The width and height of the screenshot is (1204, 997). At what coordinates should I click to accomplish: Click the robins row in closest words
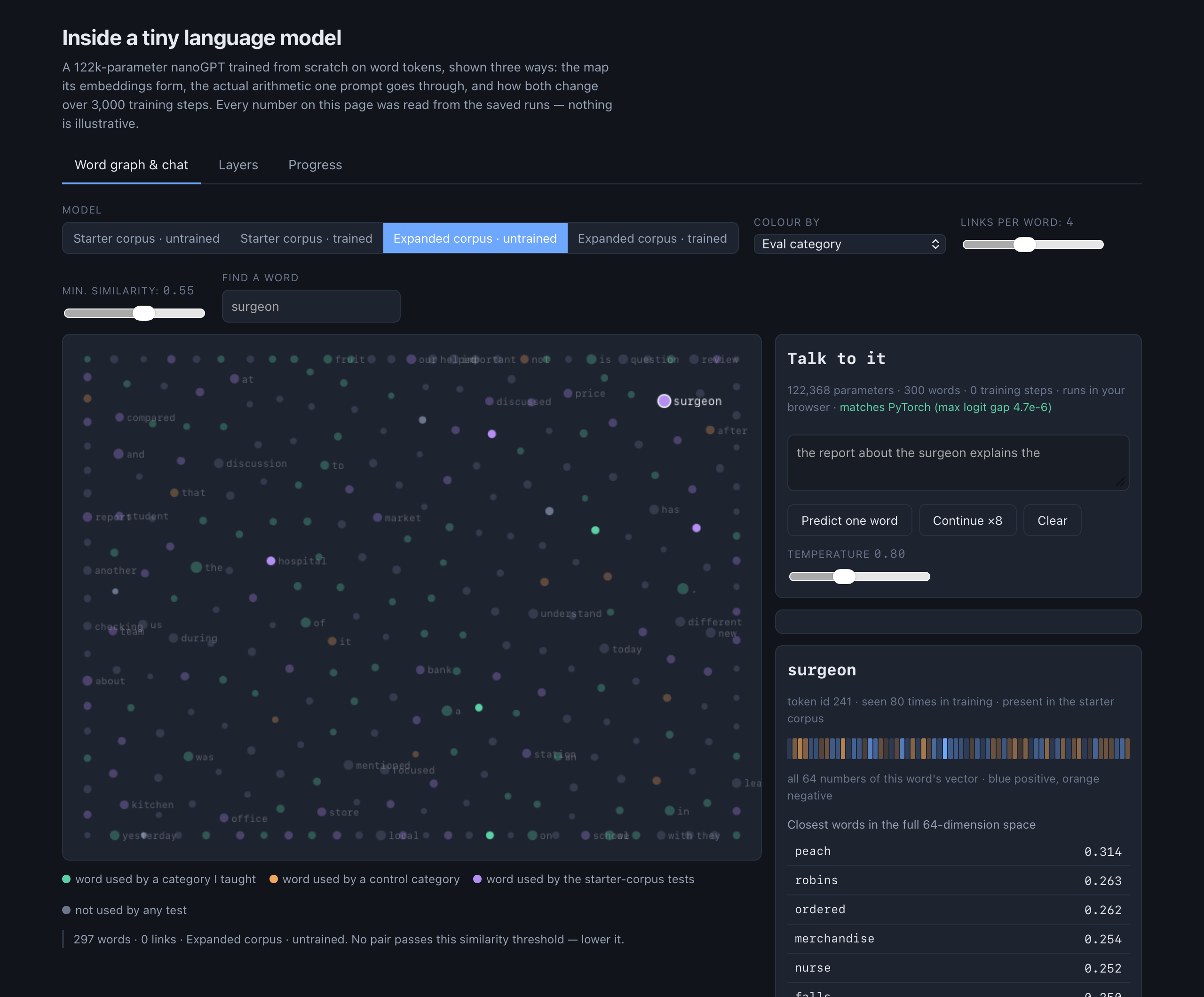tap(958, 880)
